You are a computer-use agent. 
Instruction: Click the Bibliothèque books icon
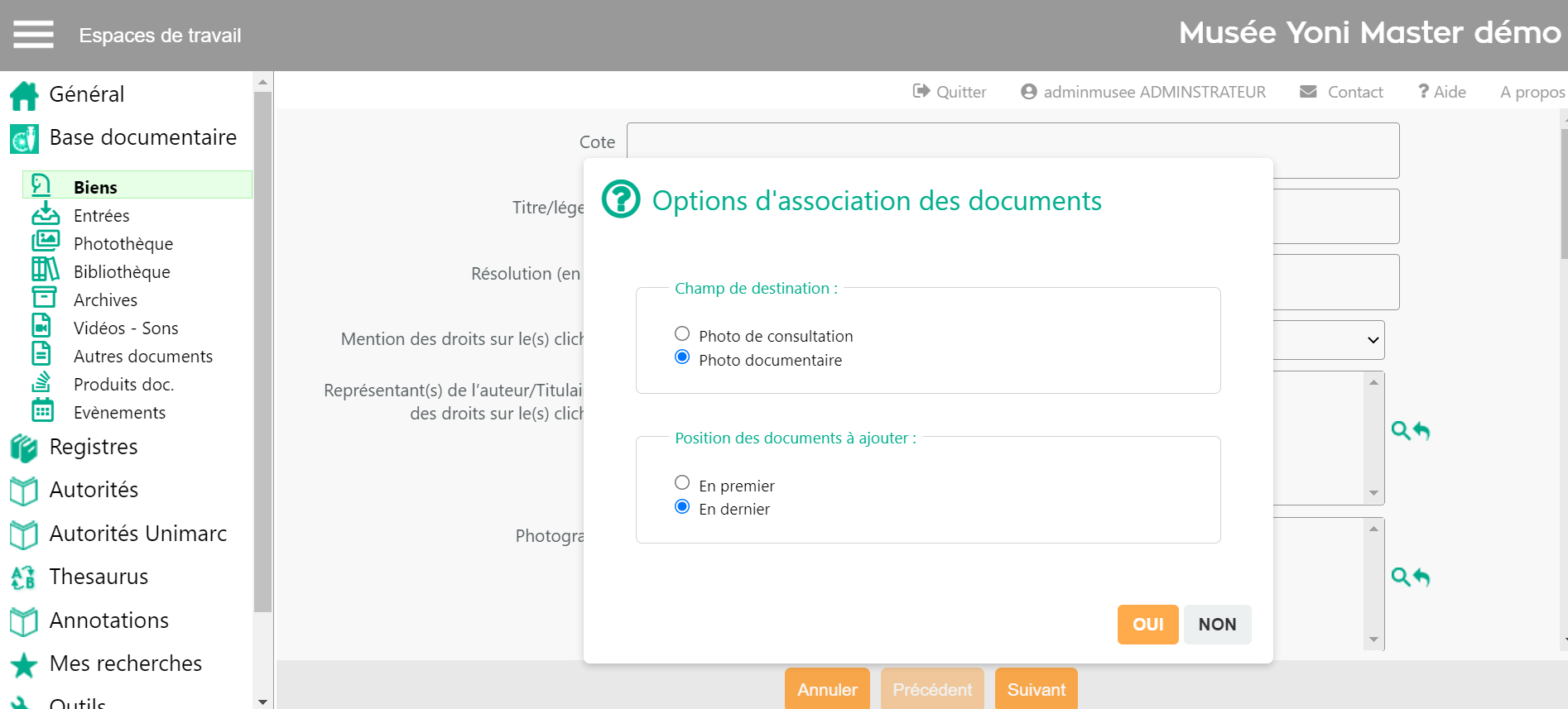tap(45, 270)
